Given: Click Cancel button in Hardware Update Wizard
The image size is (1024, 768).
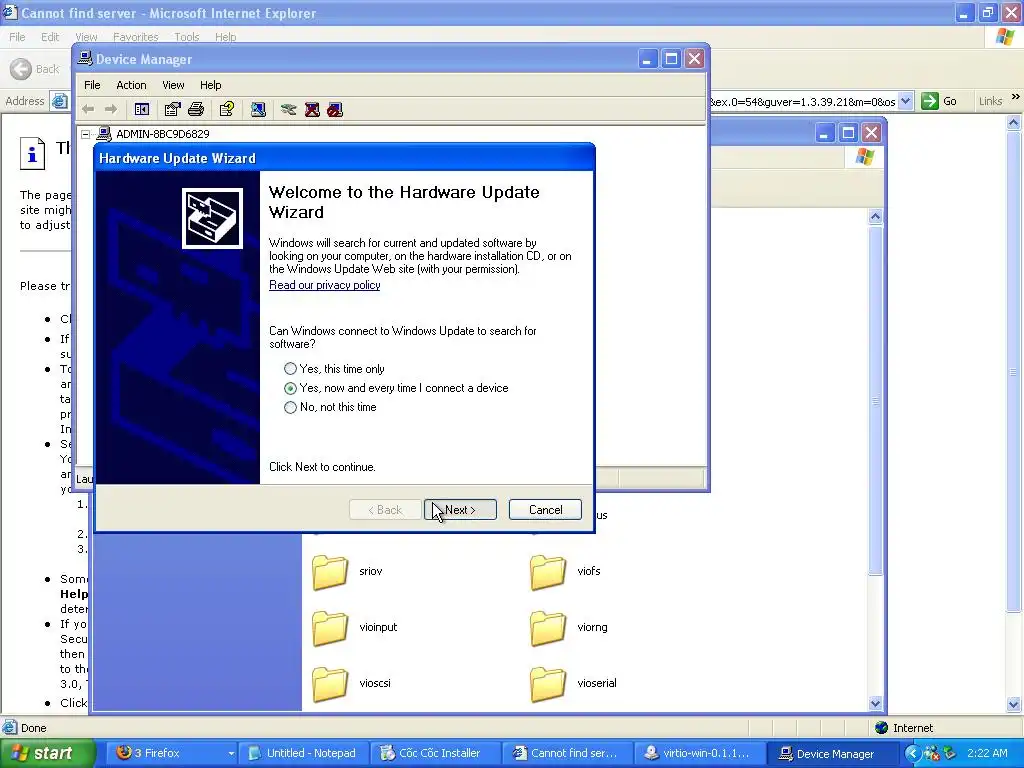Looking at the screenshot, I should pos(545,510).
